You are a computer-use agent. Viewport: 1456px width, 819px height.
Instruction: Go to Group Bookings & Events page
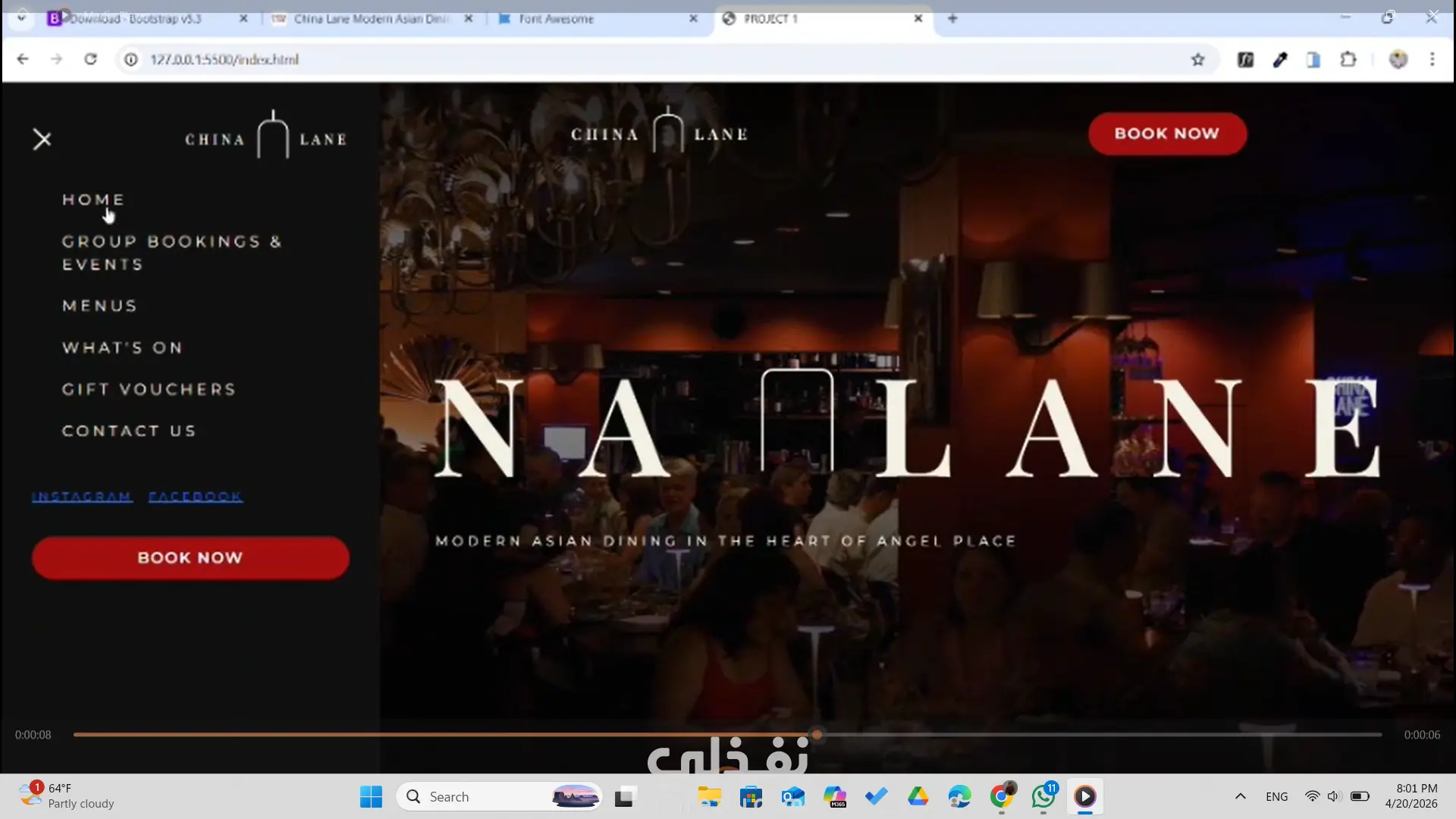click(172, 253)
